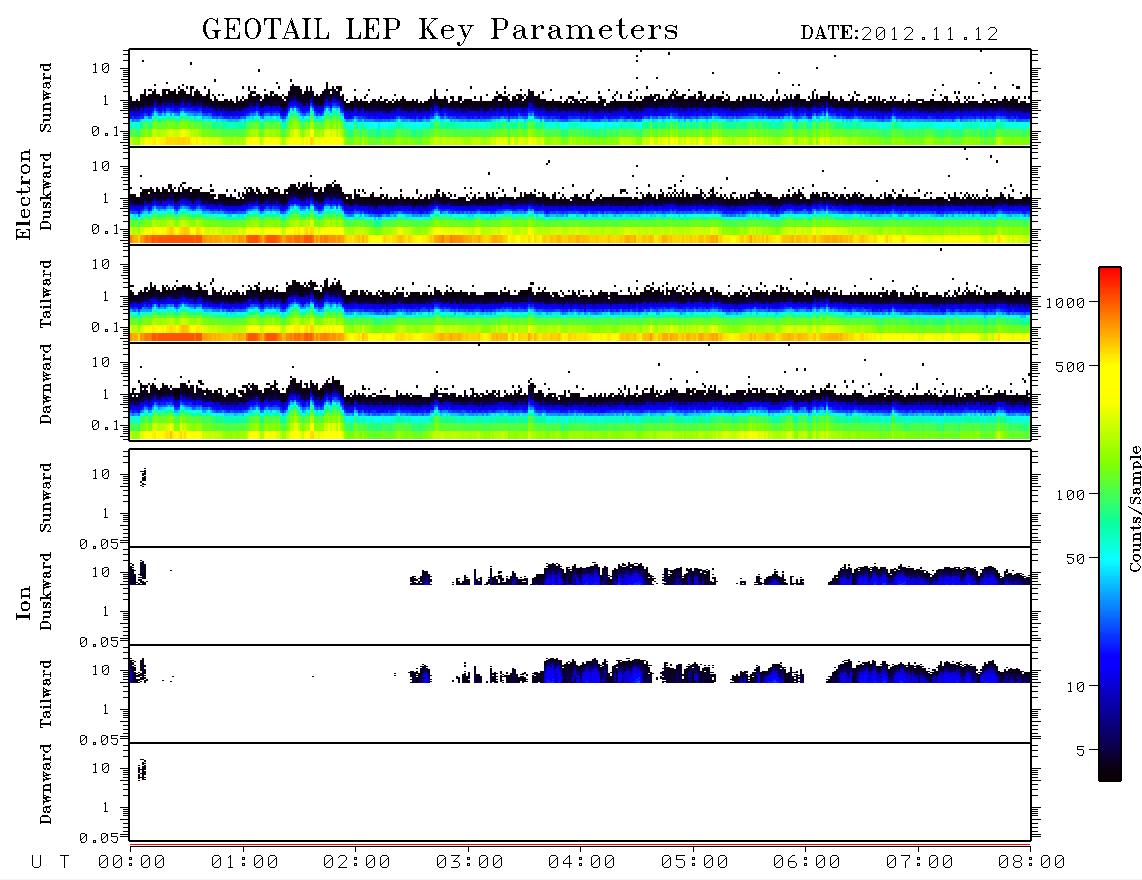Viewport: 1142px width, 880px height.
Task: Click the Electron Dawnward spectrogram panel
Action: coord(580,391)
